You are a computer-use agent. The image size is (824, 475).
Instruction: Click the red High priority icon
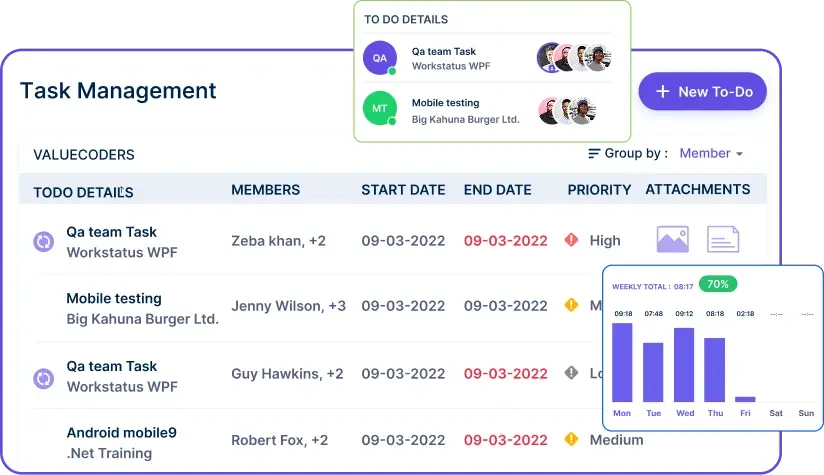click(x=571, y=240)
